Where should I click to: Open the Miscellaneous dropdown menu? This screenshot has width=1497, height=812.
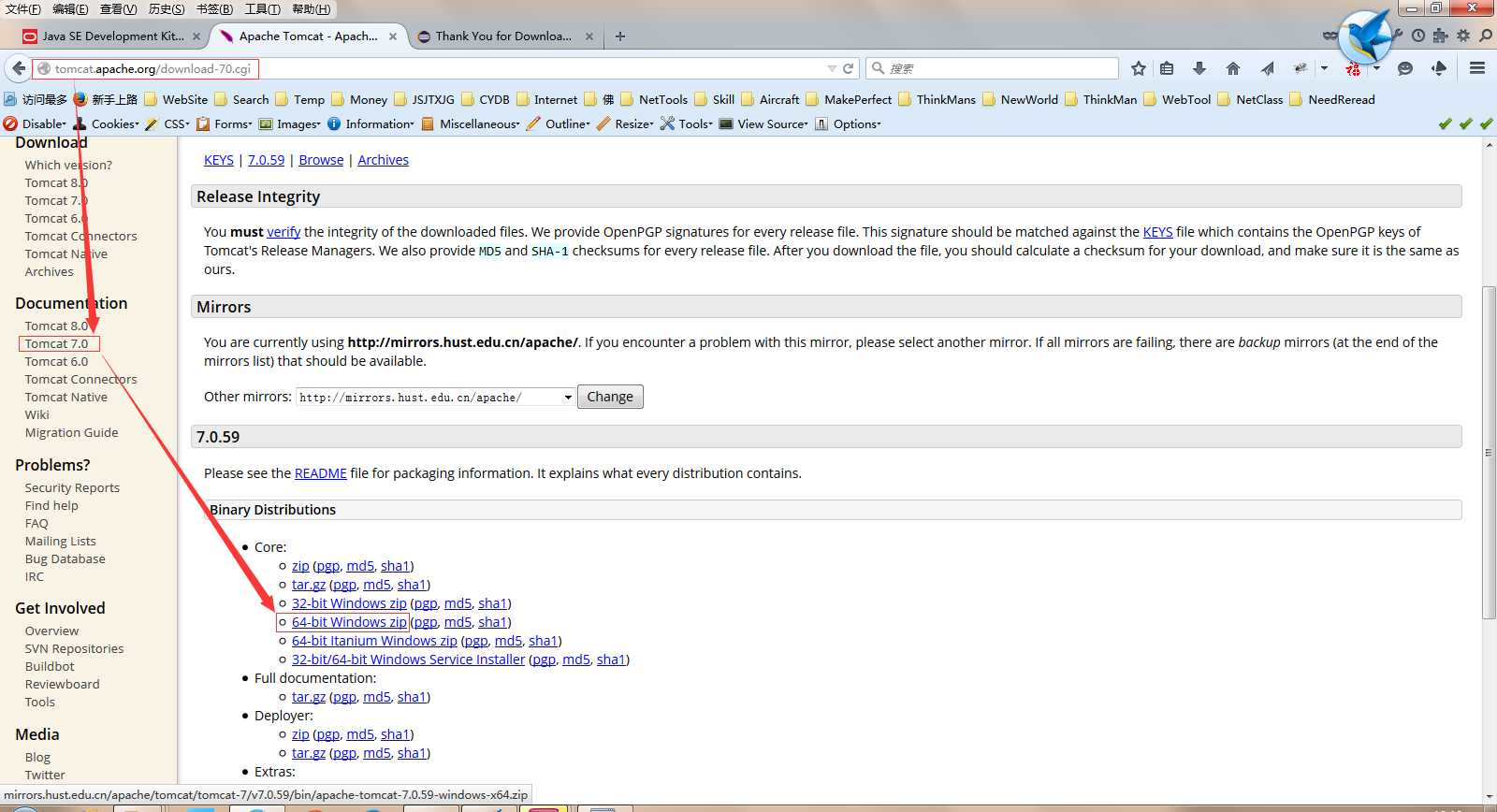(471, 123)
